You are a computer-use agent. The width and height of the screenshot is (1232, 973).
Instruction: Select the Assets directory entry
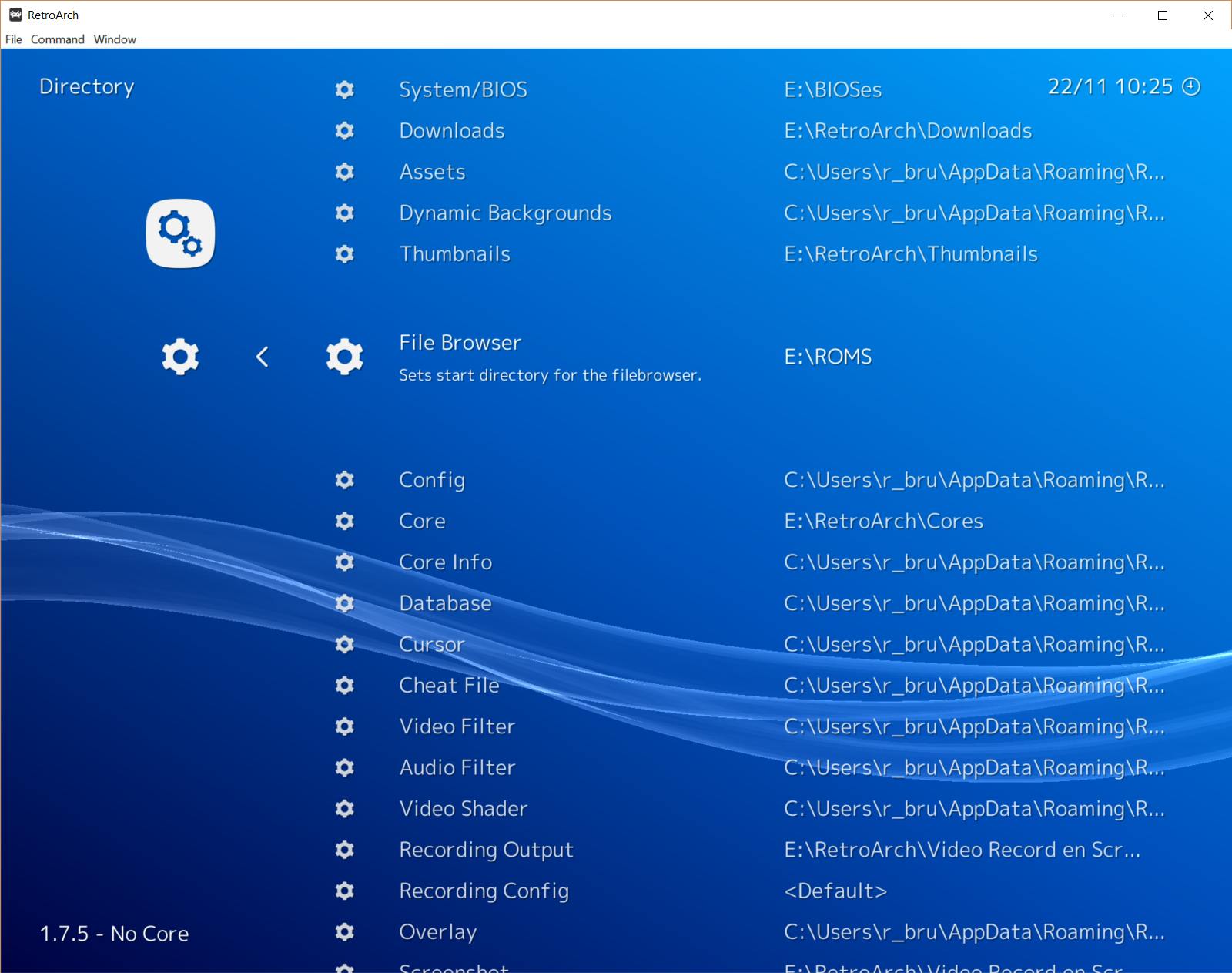click(432, 172)
